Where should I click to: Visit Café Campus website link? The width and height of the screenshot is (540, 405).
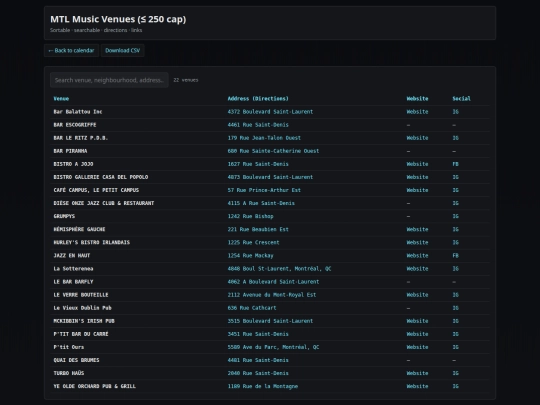(417, 190)
